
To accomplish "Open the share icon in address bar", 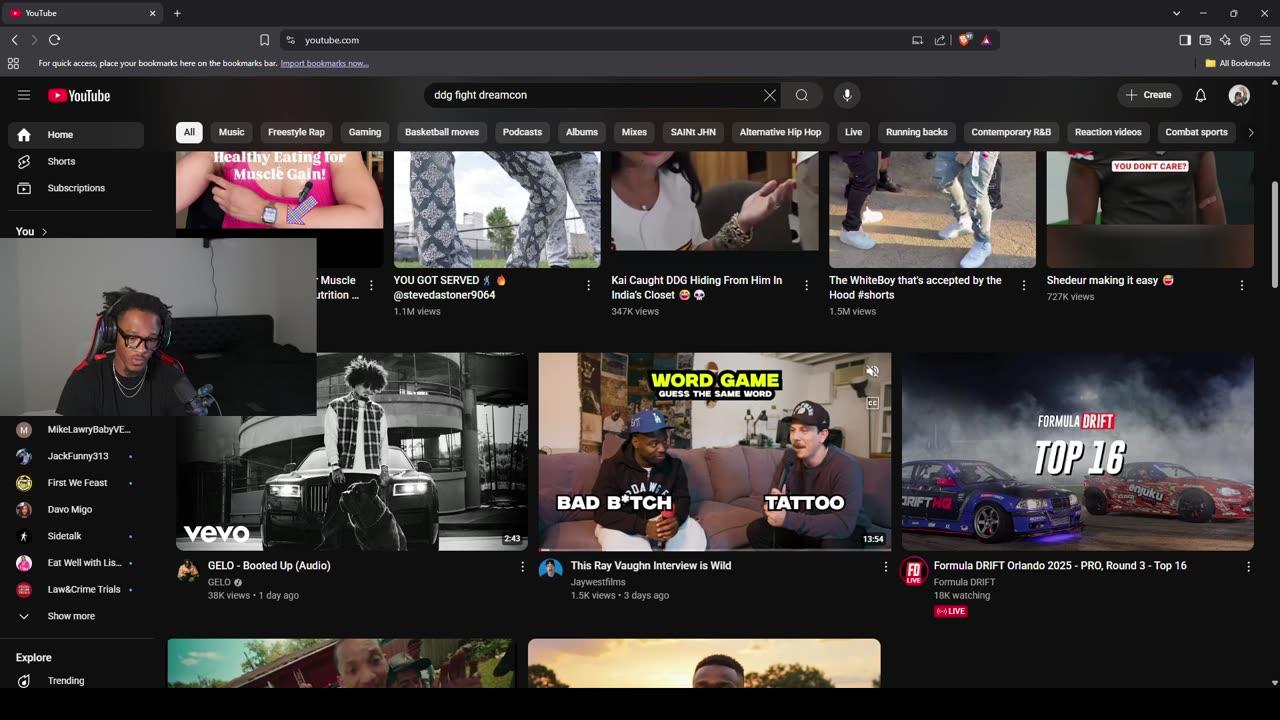I will [x=940, y=40].
